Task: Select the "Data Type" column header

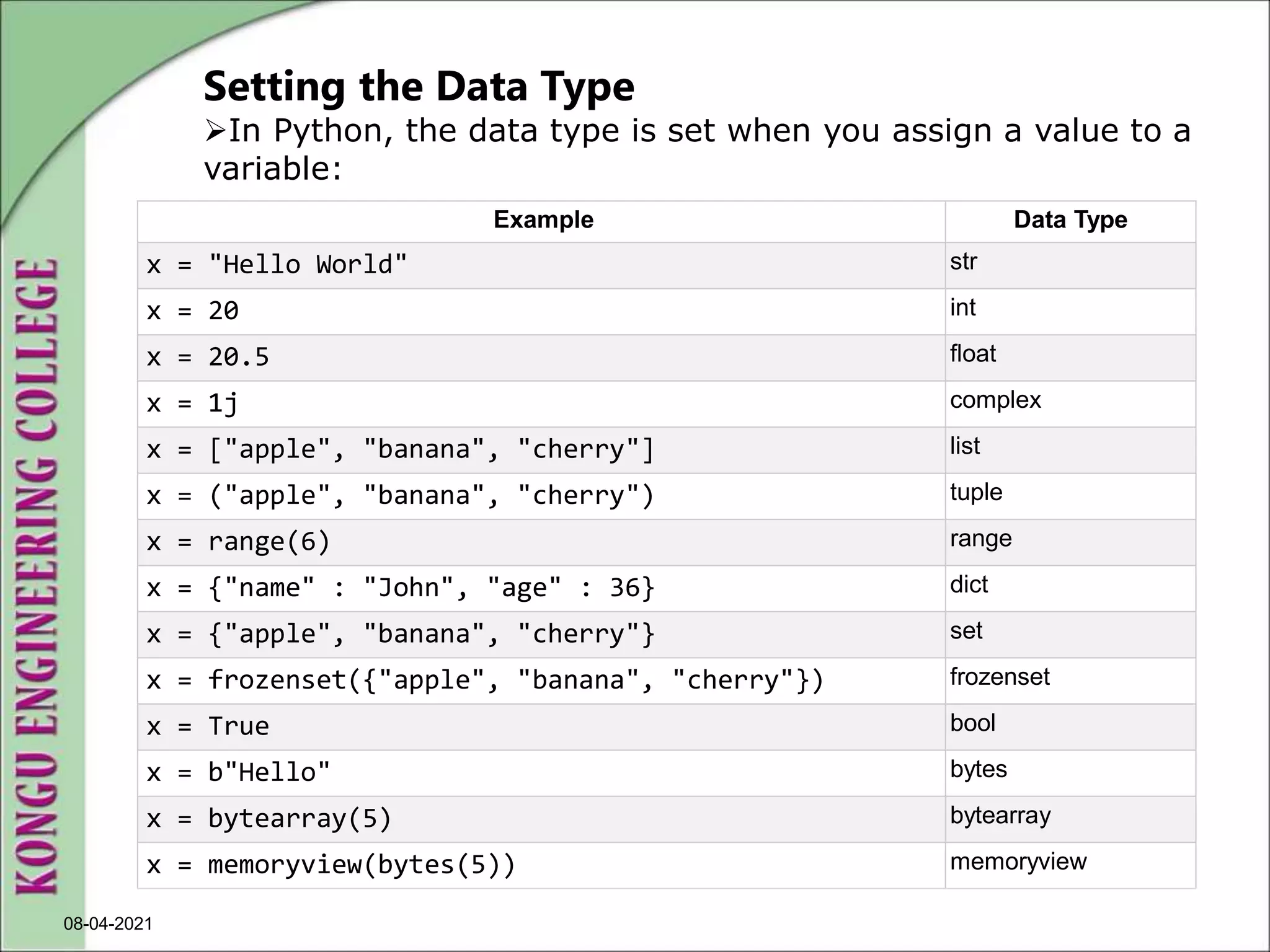Action: click(1070, 220)
